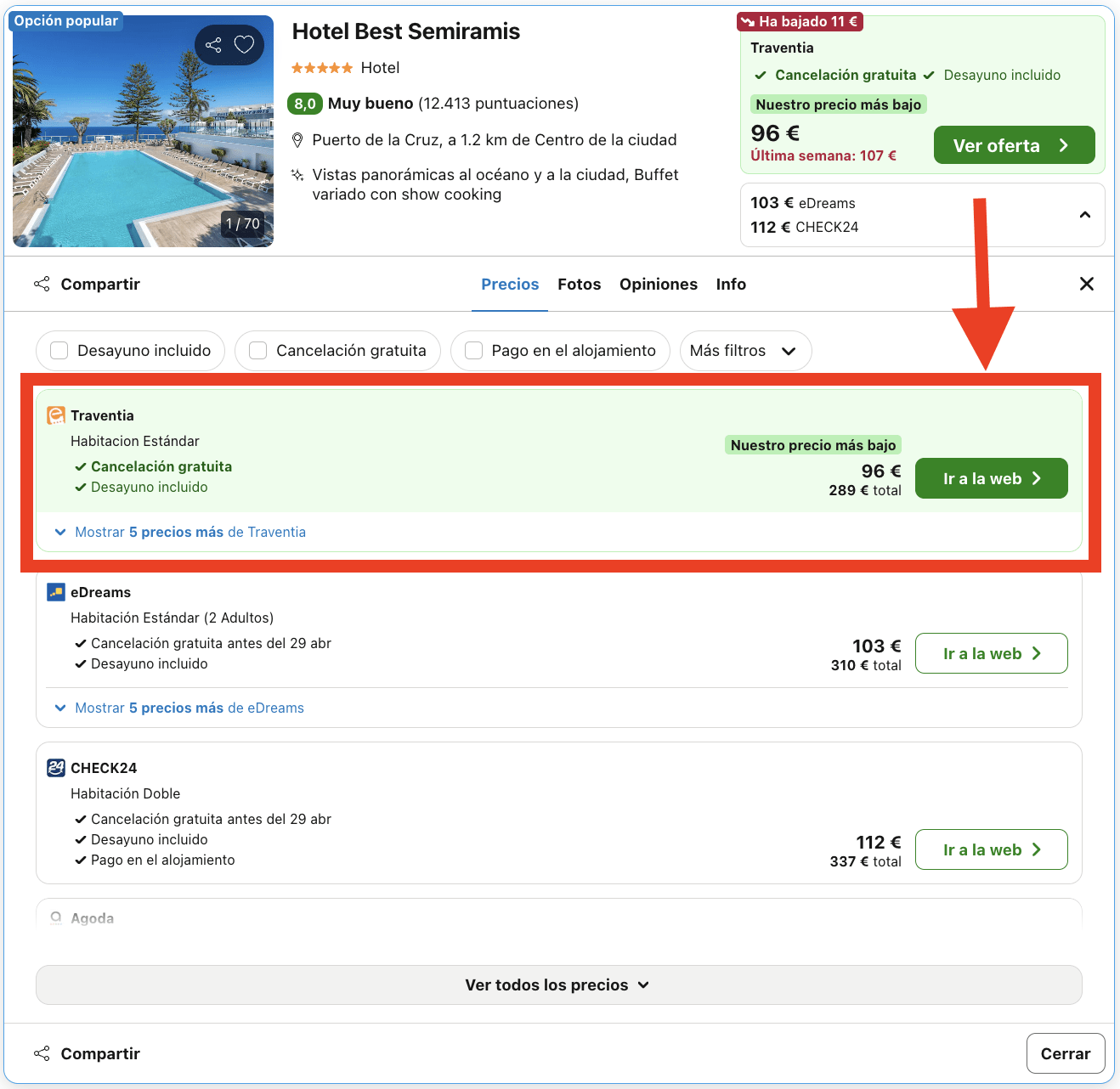The height and width of the screenshot is (1089, 1120).
Task: Click the eDreams provider logo
Action: 54,591
